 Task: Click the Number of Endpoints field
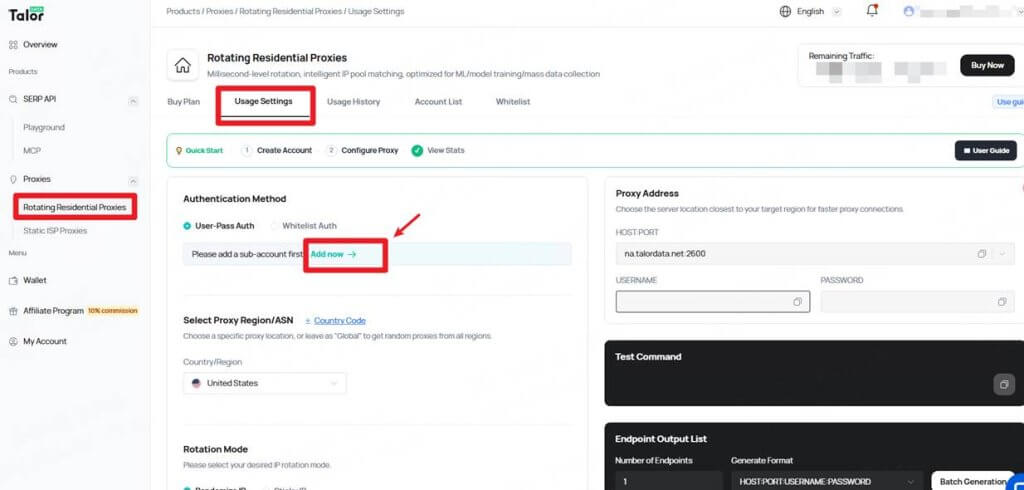click(669, 482)
